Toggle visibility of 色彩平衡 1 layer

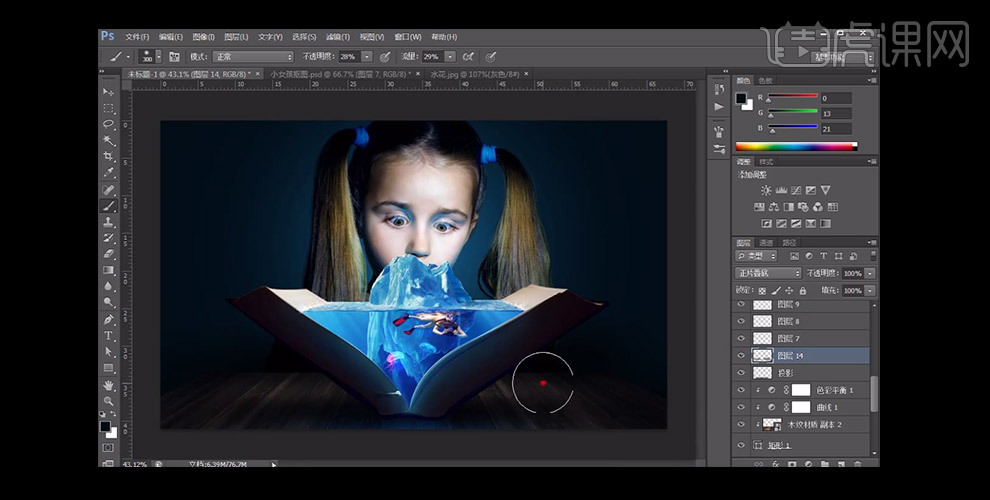(x=741, y=390)
